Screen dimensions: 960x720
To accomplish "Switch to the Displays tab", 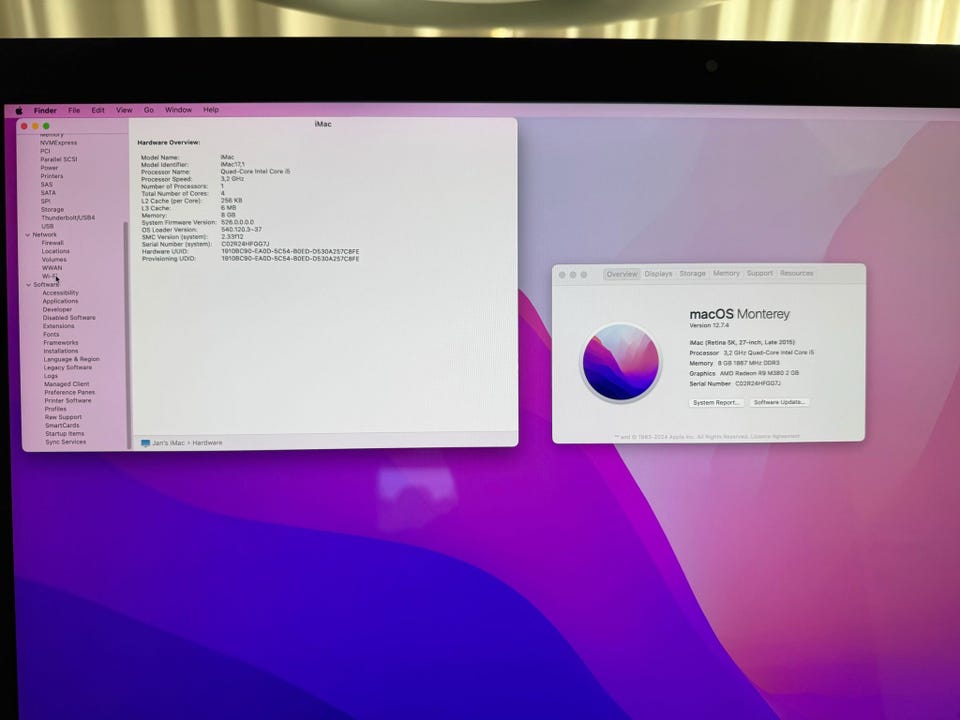I will point(658,274).
